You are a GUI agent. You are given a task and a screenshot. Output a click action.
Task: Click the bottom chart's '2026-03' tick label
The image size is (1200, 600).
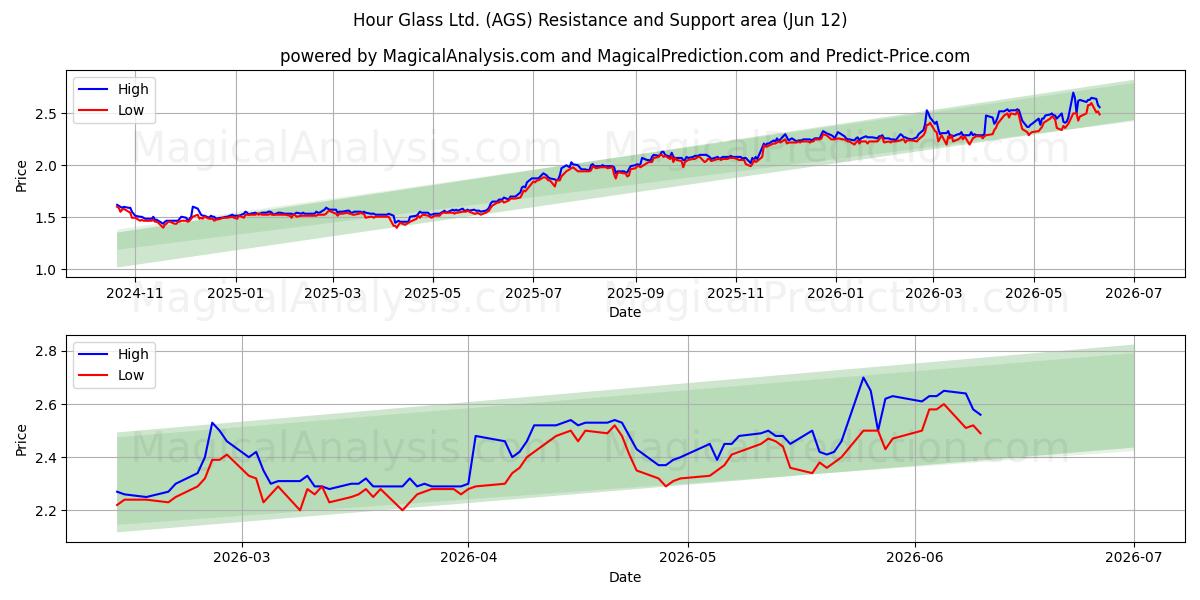point(243,557)
